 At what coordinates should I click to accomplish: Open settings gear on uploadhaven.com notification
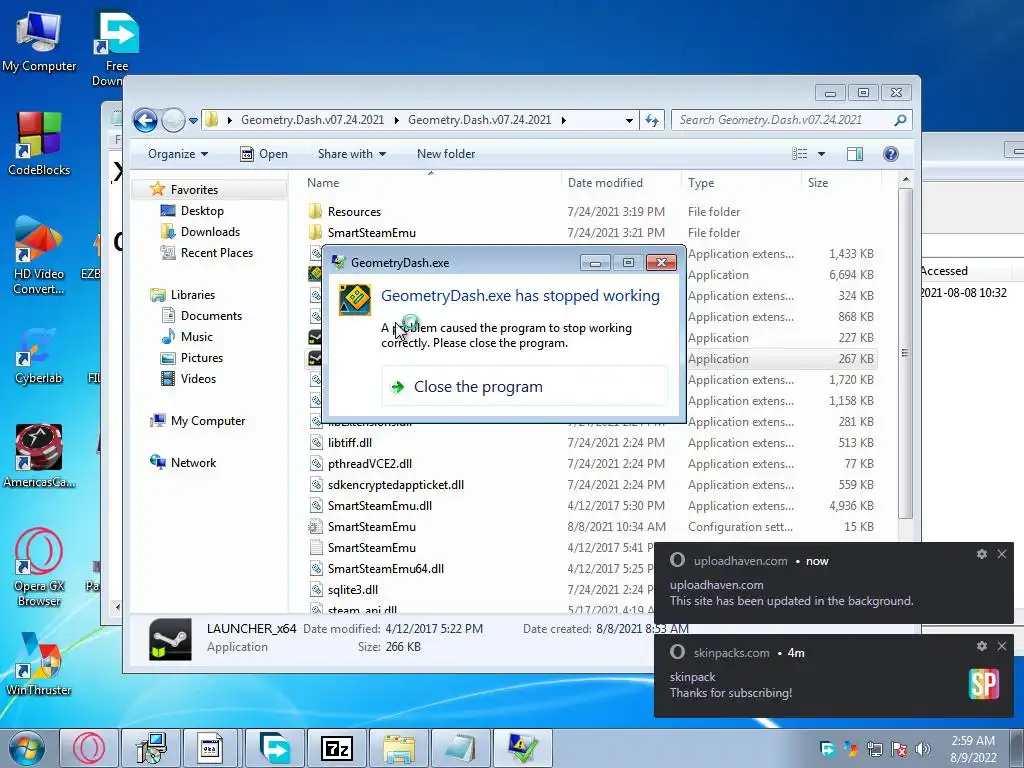coord(982,554)
